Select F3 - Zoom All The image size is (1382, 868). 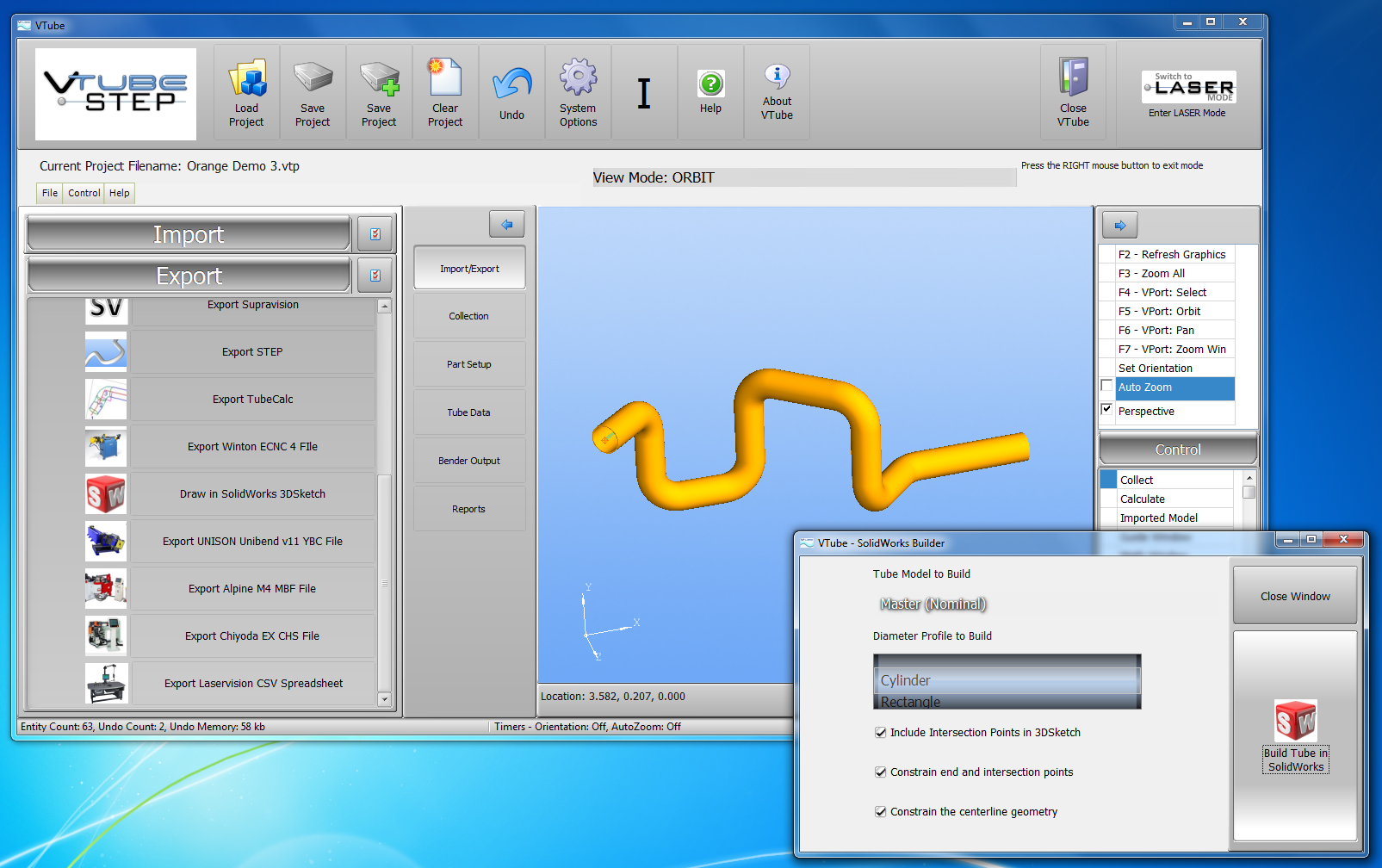tap(1175, 273)
